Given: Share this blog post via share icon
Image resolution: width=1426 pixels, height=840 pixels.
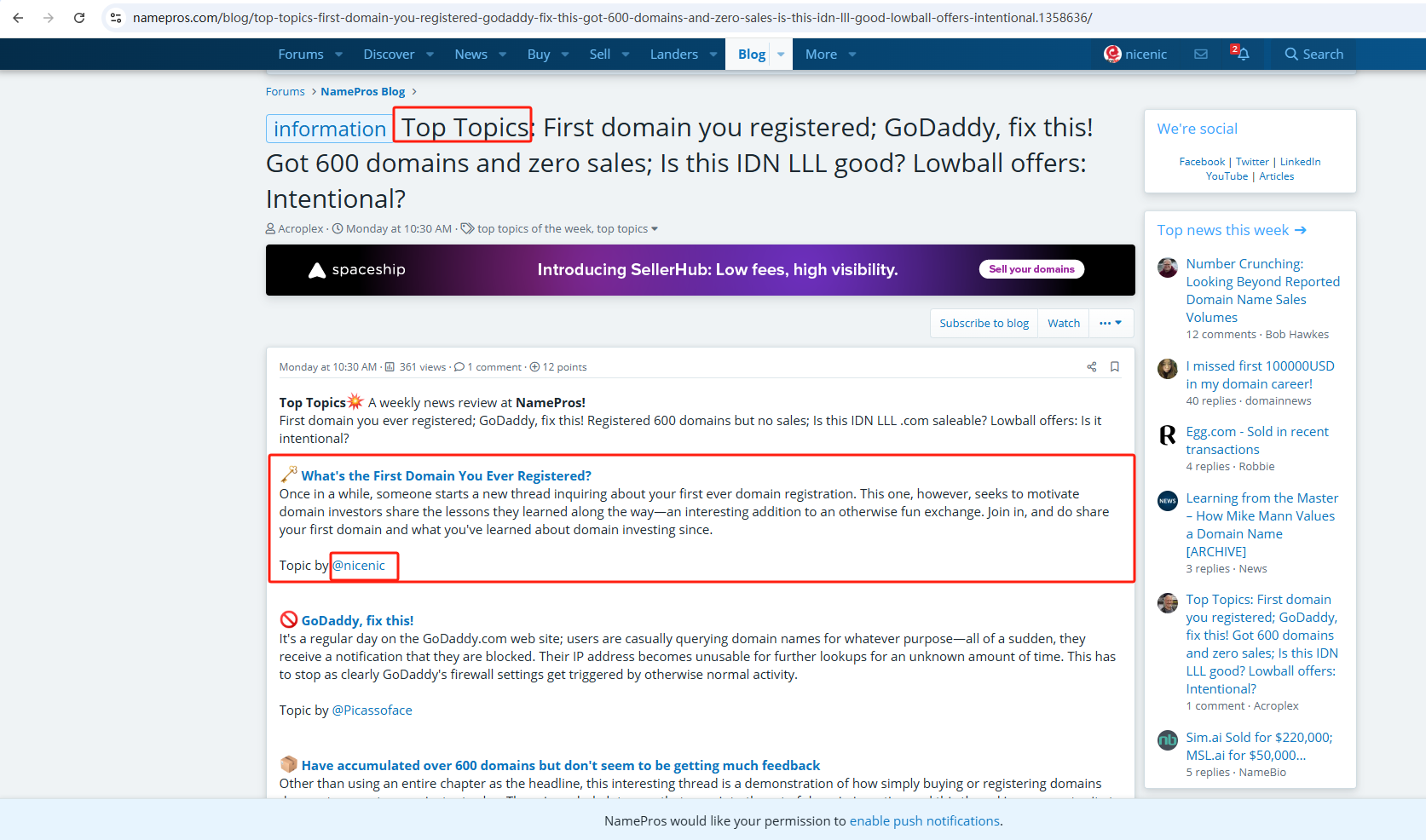Looking at the screenshot, I should click(1092, 366).
